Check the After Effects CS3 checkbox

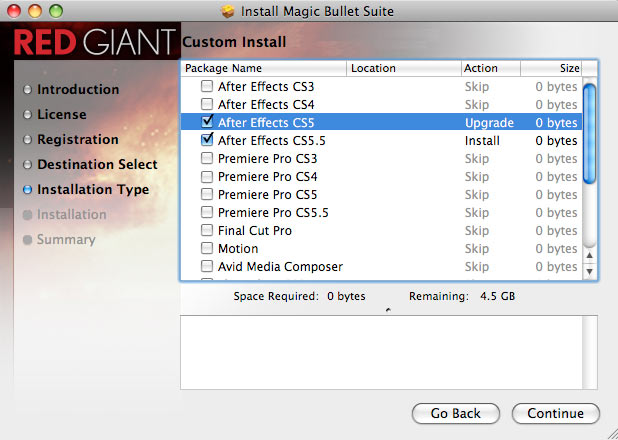(207, 86)
